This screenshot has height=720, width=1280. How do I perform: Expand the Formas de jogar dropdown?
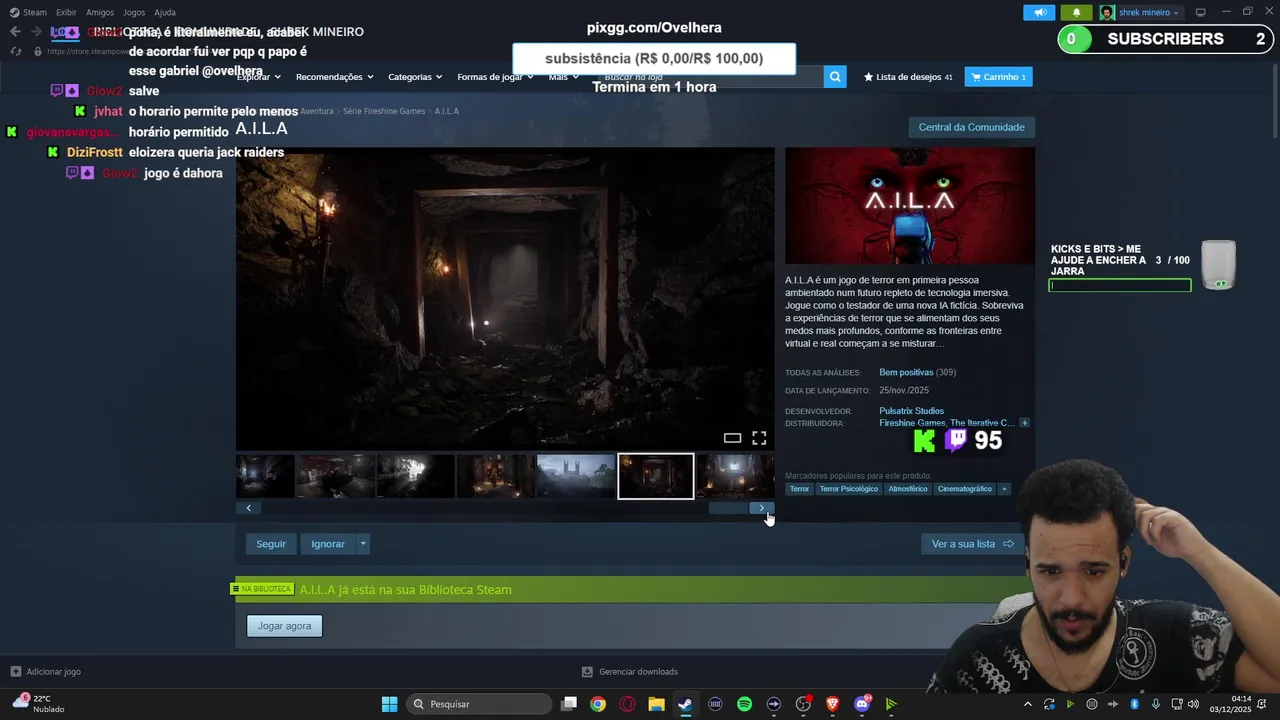[495, 77]
